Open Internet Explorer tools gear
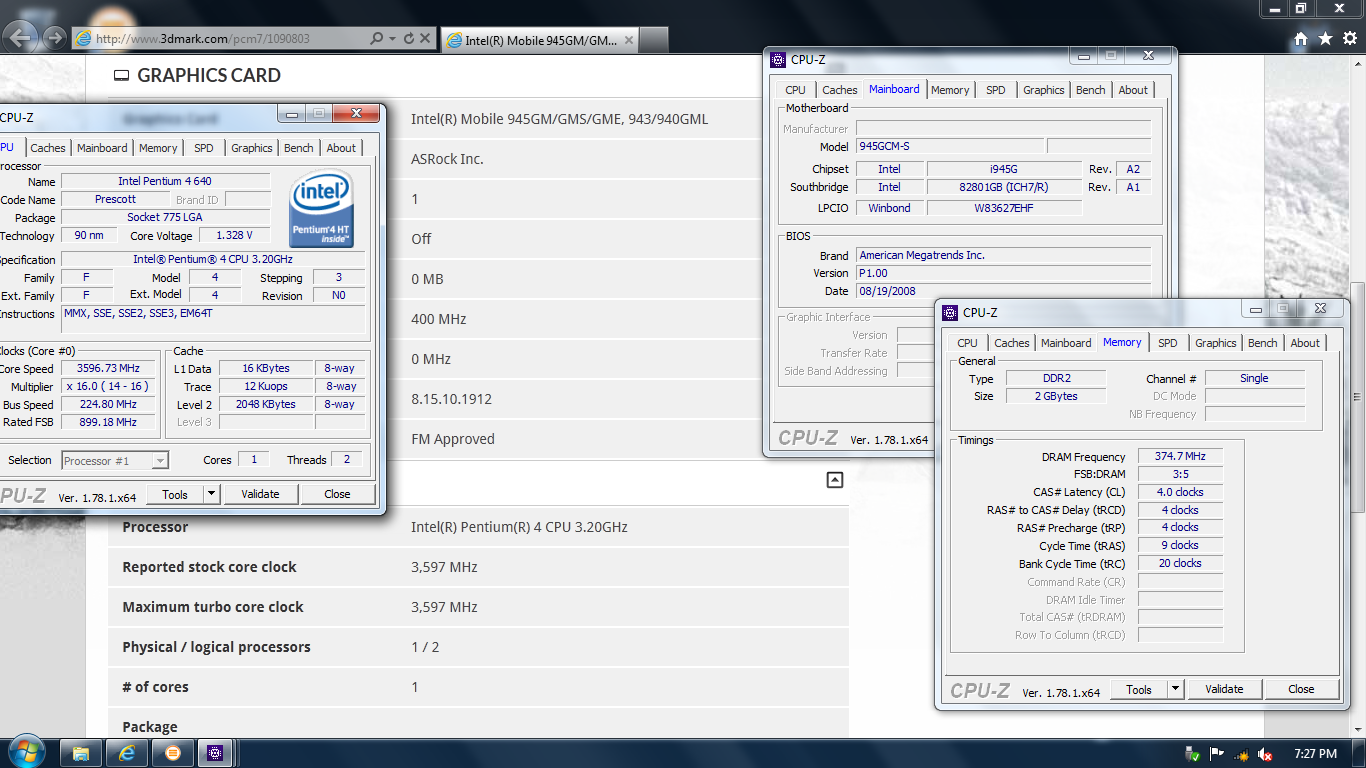1366x768 pixels. point(1349,39)
